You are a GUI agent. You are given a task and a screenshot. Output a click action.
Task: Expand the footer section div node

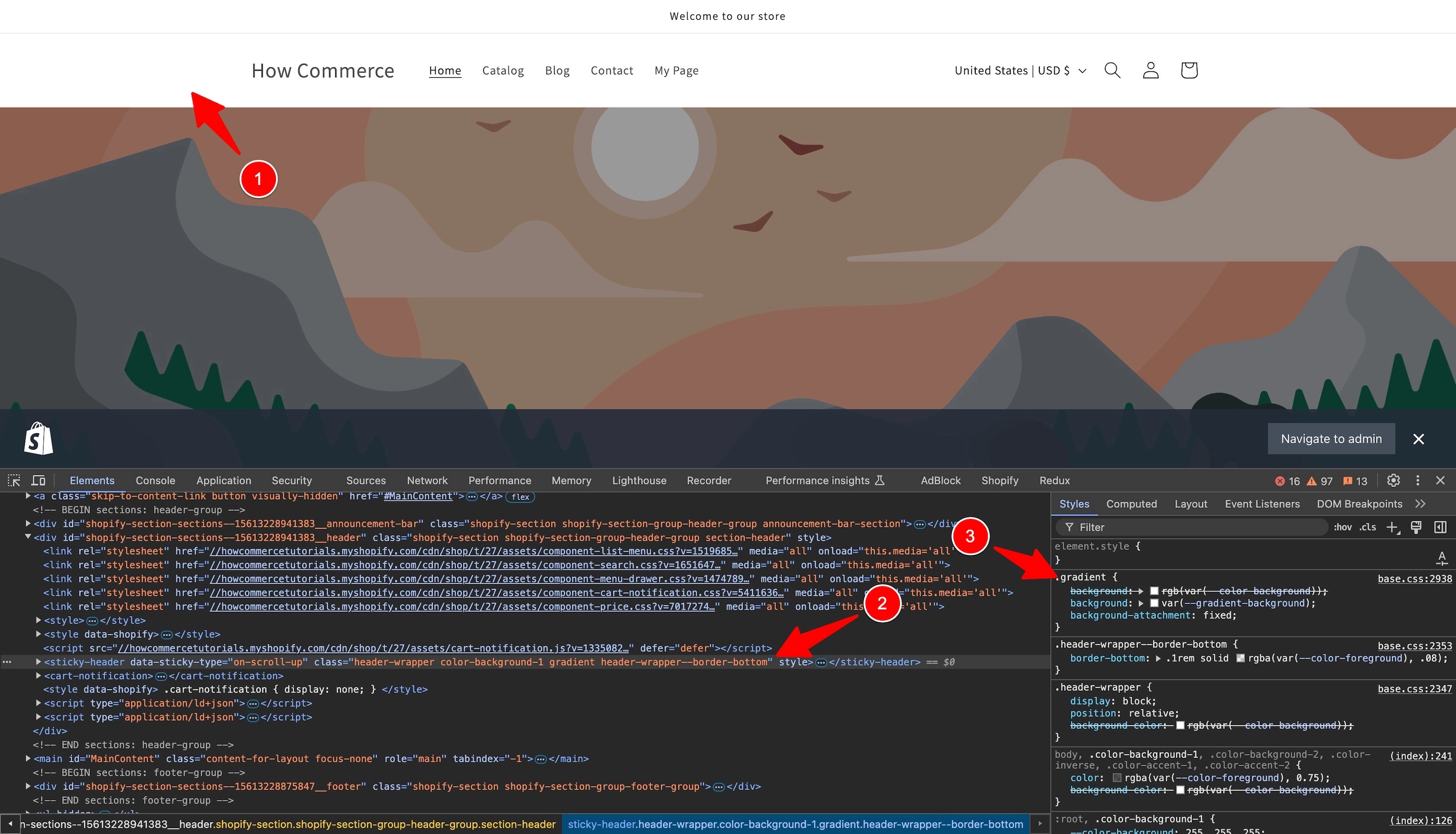pos(28,786)
